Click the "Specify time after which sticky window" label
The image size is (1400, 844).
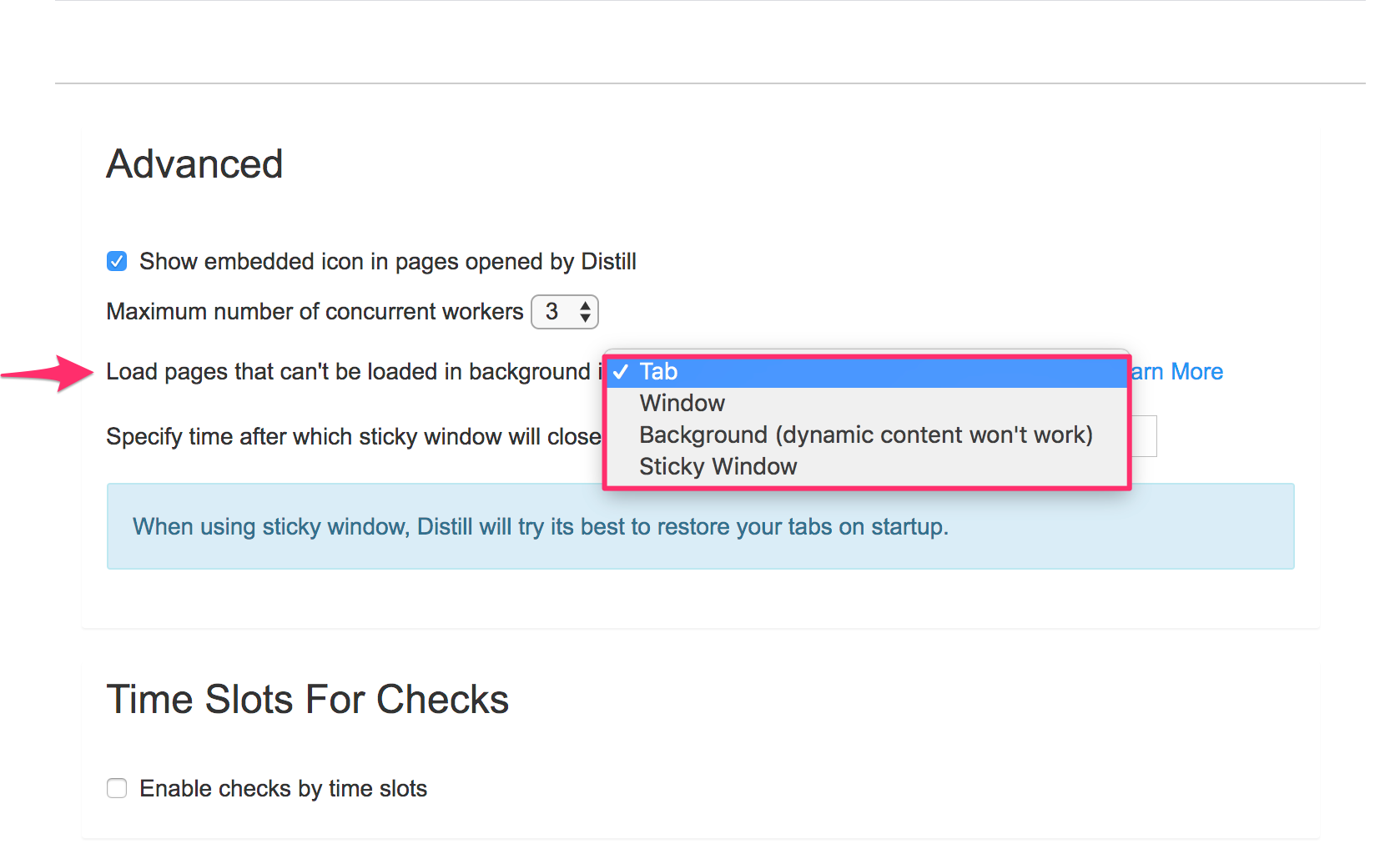(353, 437)
